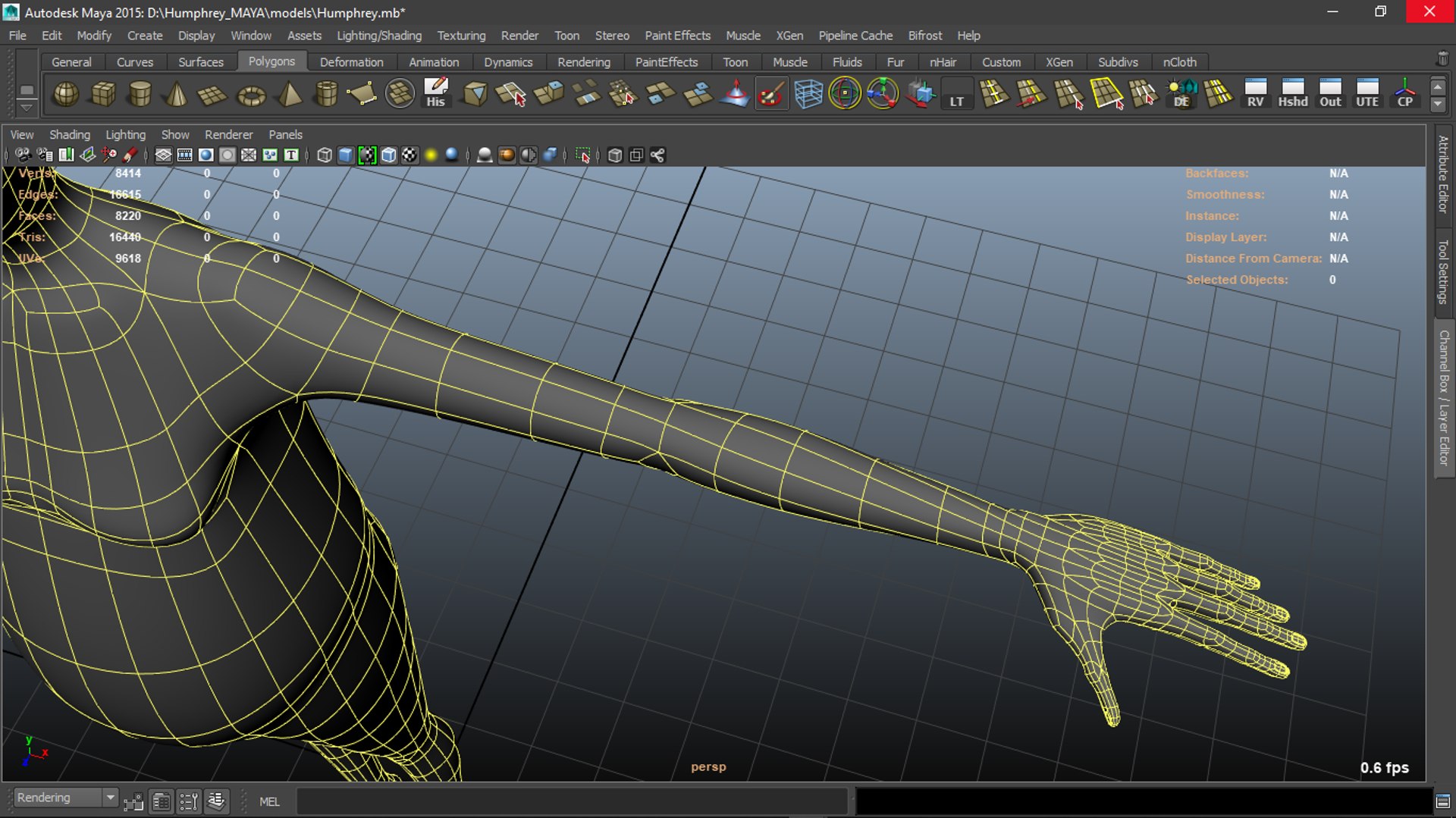Create a polygon pipe from the shelf
1456x818 pixels.
click(x=325, y=94)
